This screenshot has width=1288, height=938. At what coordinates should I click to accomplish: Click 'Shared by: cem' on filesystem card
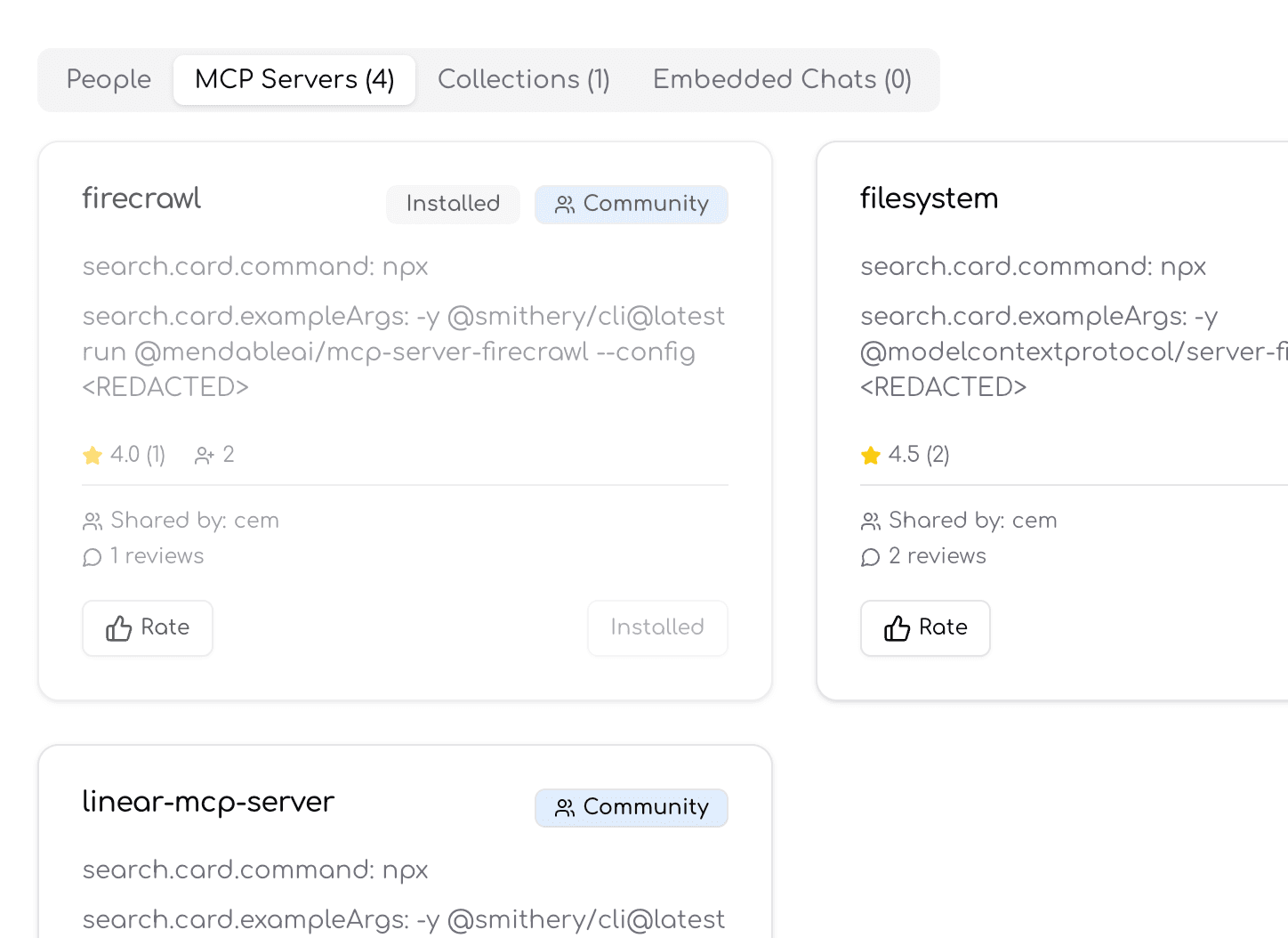pyautogui.click(x=973, y=521)
